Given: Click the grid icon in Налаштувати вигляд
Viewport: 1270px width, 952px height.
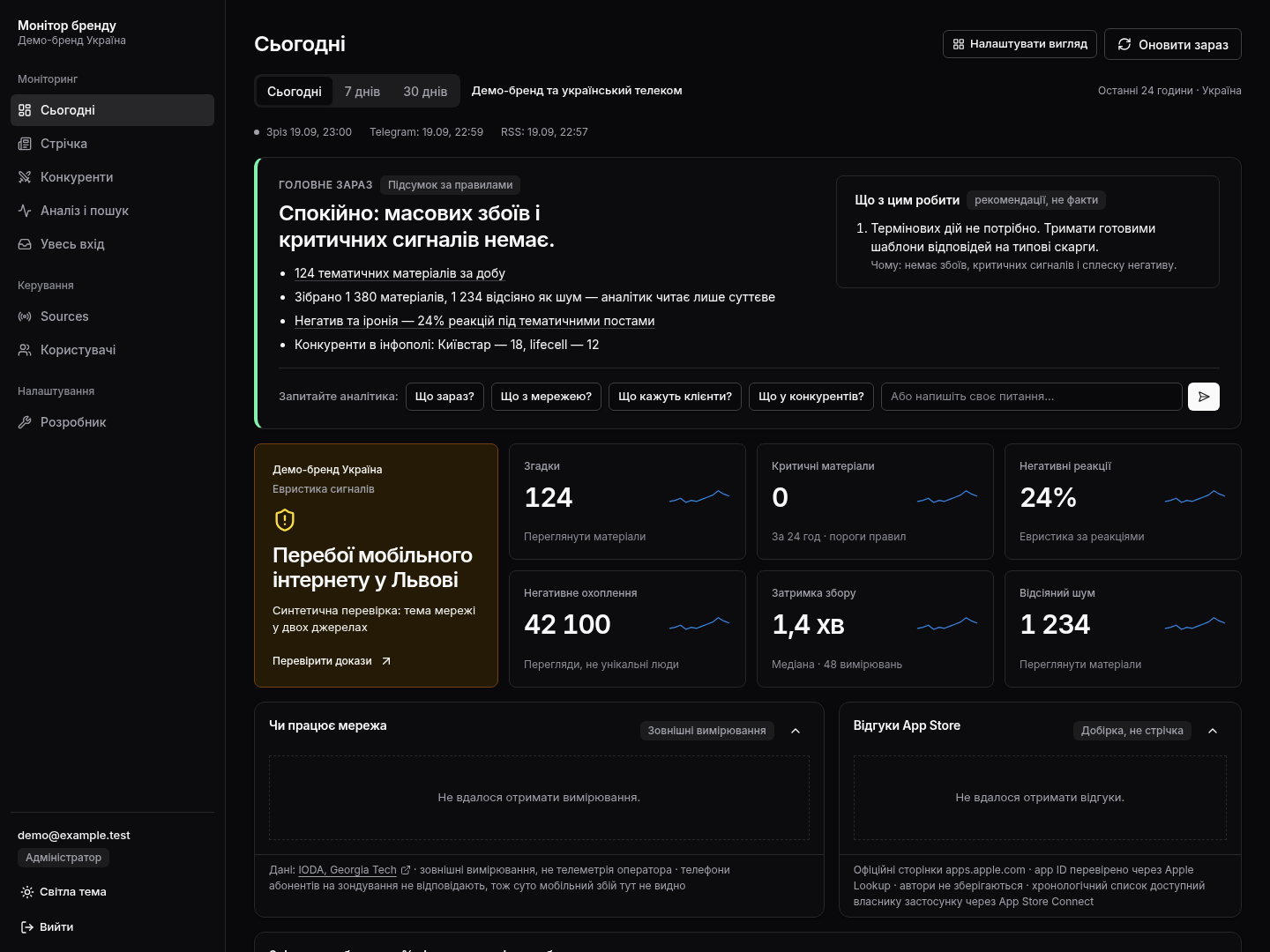Looking at the screenshot, I should point(959,44).
